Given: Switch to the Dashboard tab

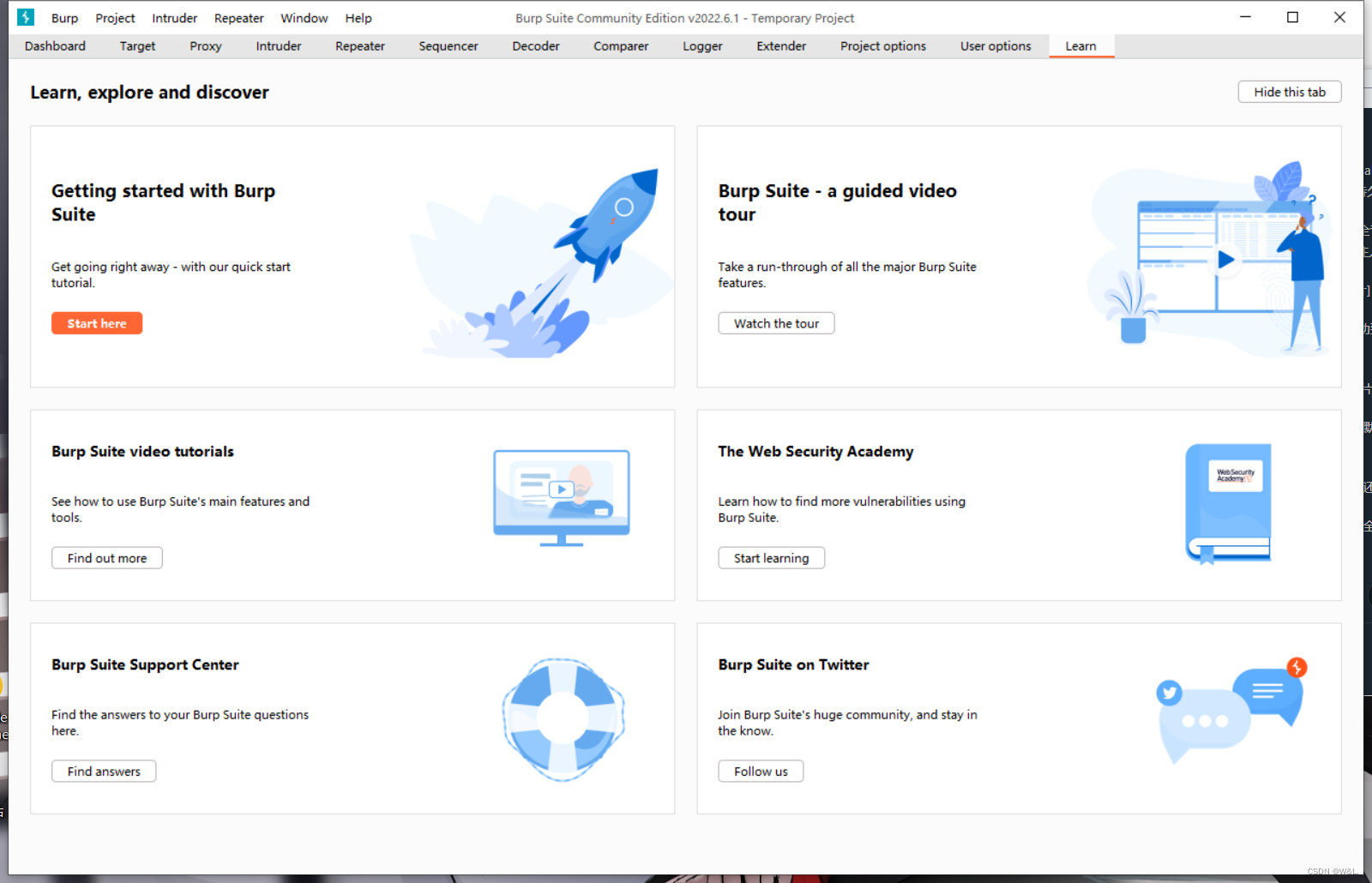Looking at the screenshot, I should tap(55, 46).
